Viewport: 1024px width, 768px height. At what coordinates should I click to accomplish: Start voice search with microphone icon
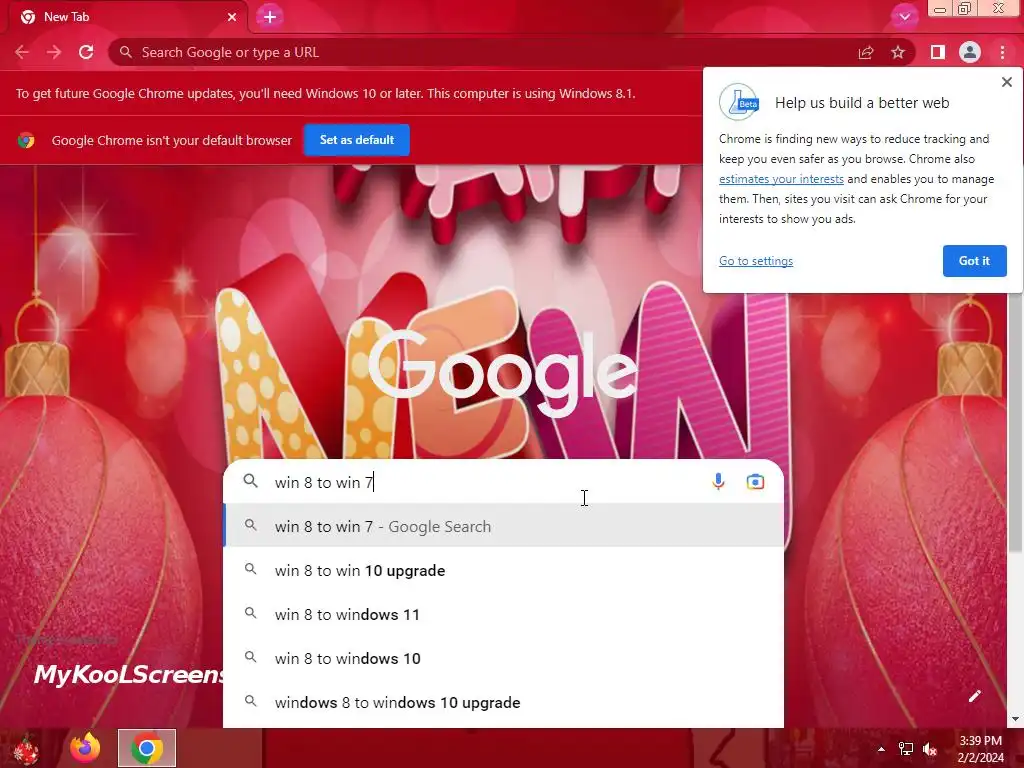click(718, 482)
